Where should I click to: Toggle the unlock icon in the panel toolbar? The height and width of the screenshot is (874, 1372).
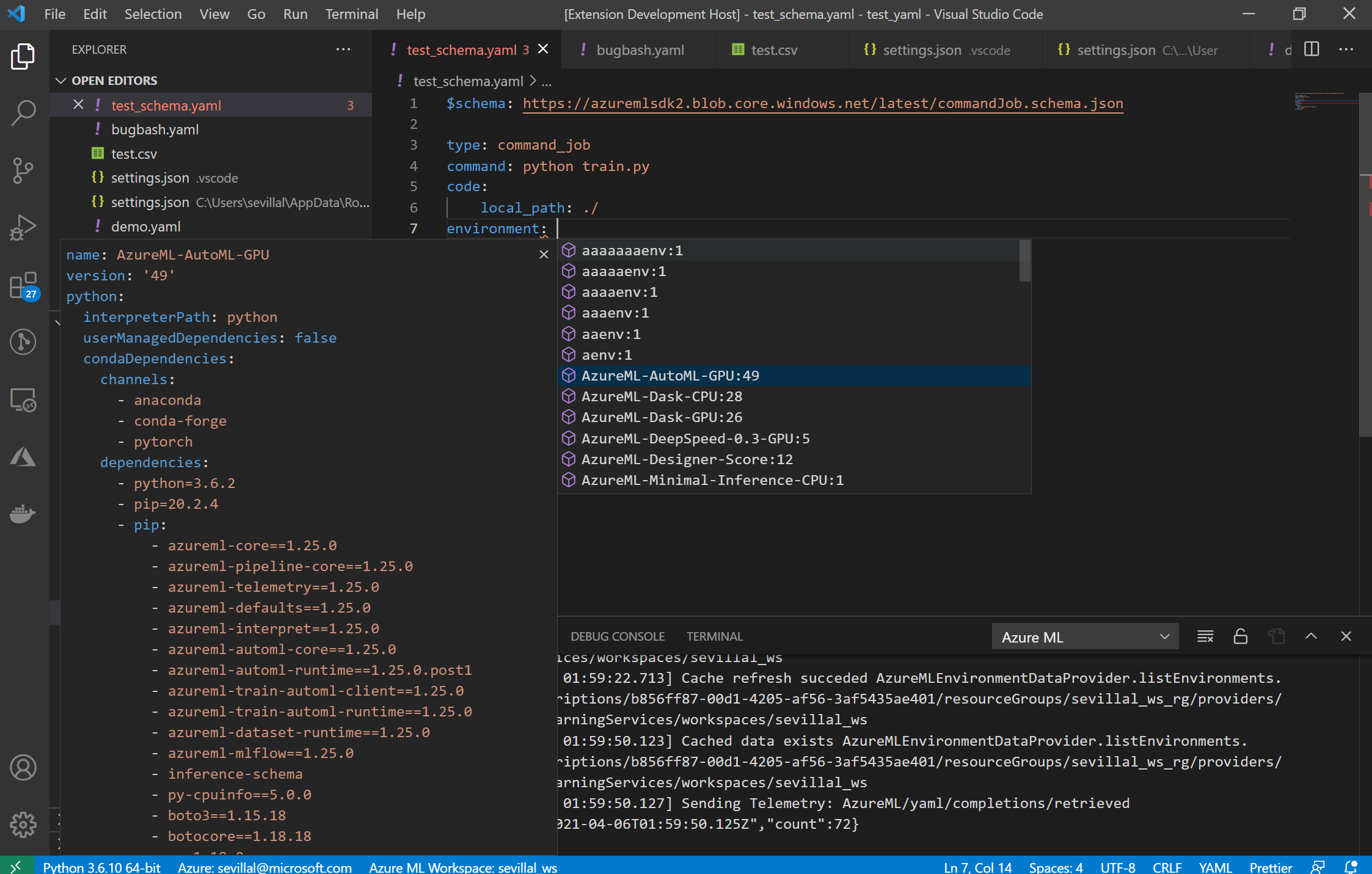click(1240, 636)
